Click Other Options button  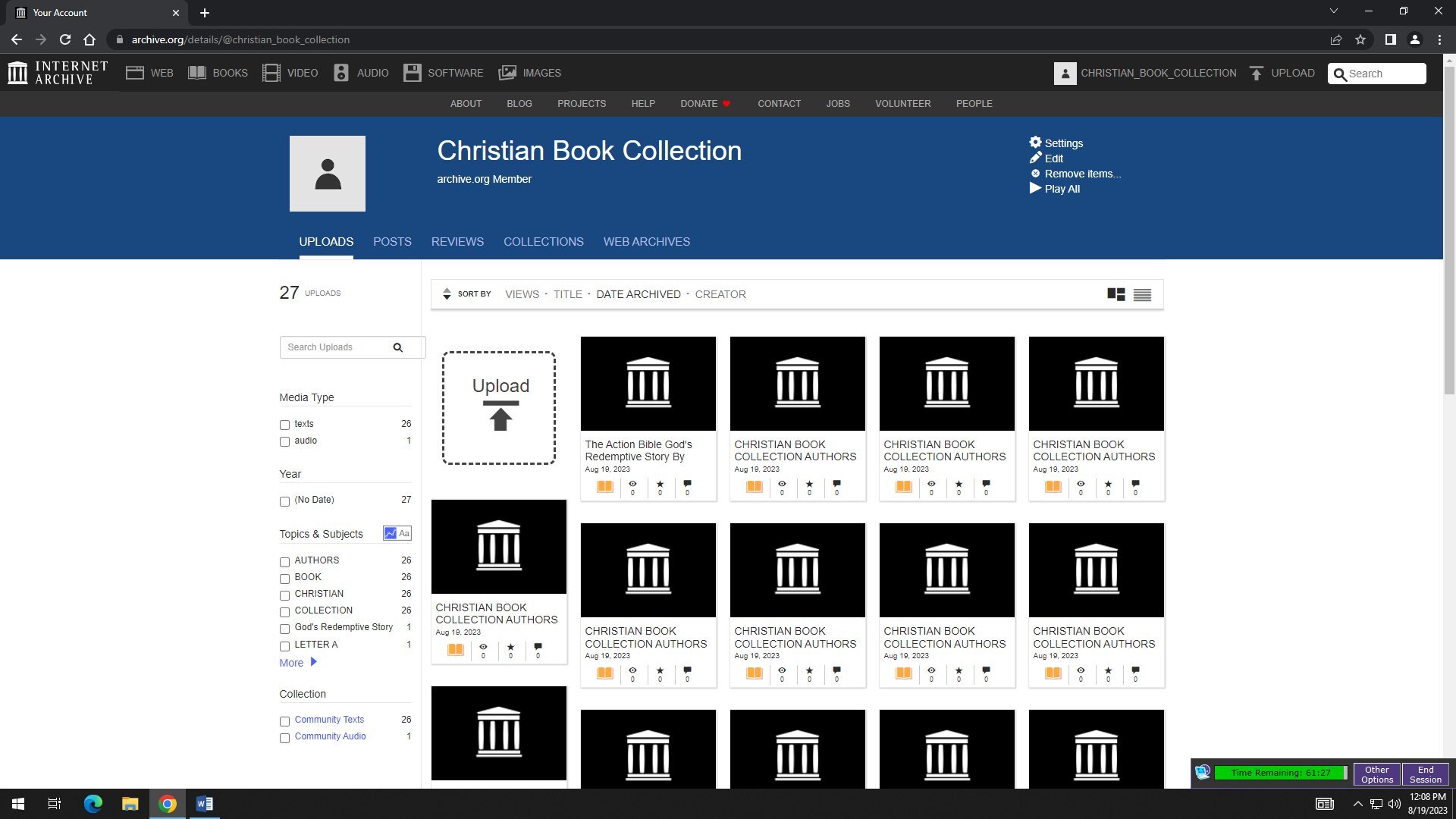[x=1377, y=774]
